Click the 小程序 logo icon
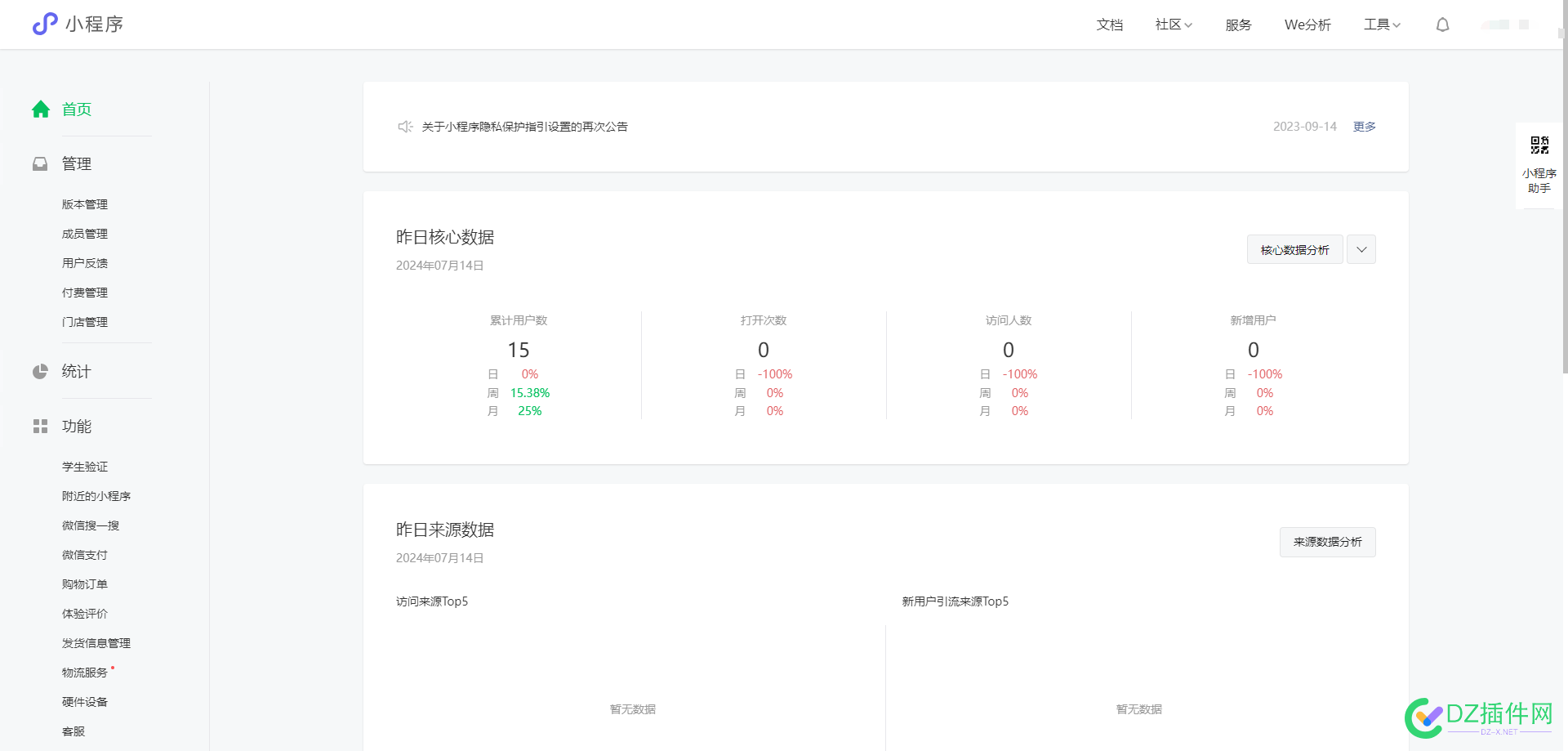Screen dimensions: 1568x751 (45, 24)
